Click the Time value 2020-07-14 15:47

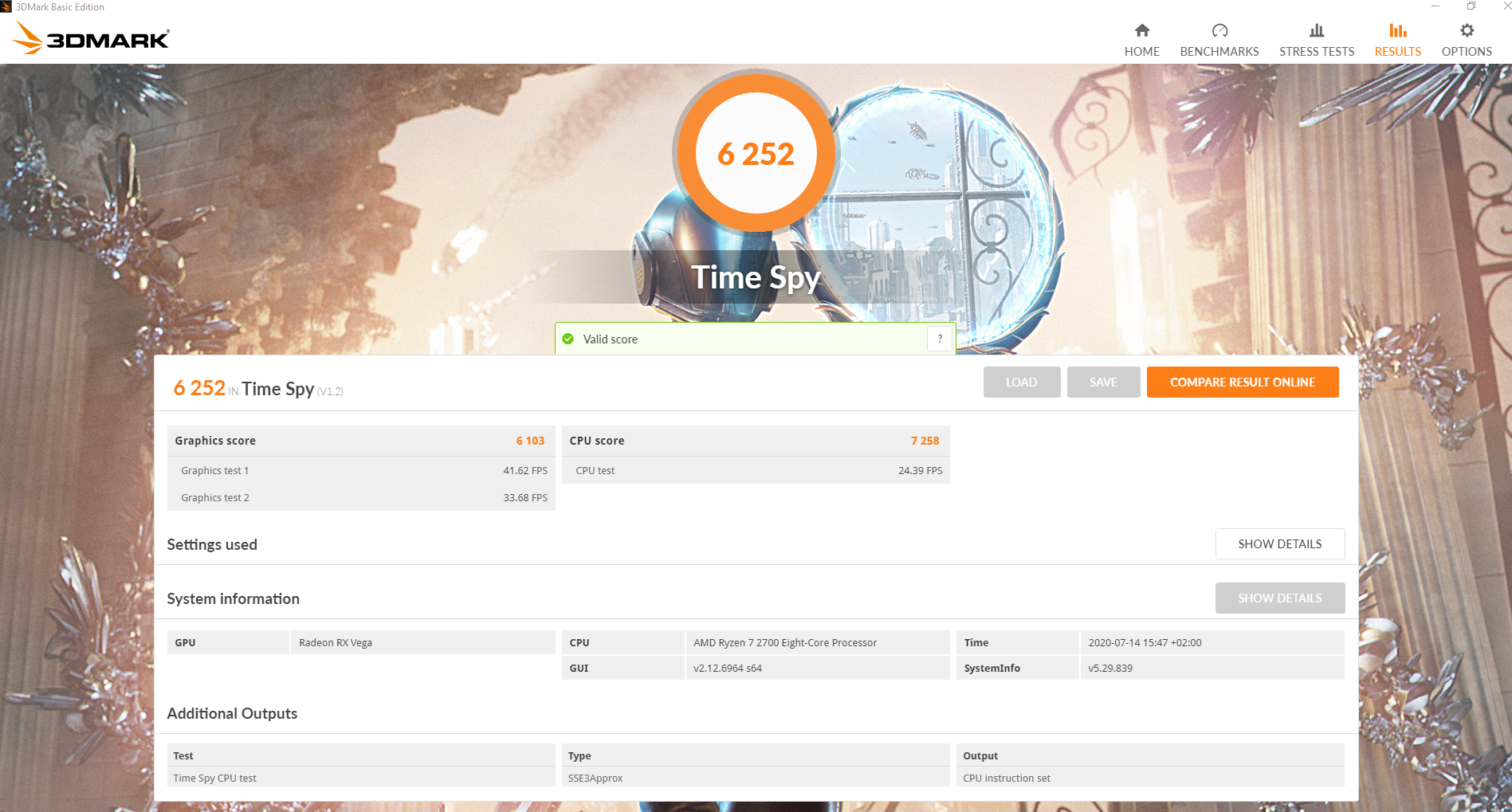pyautogui.click(x=1212, y=642)
